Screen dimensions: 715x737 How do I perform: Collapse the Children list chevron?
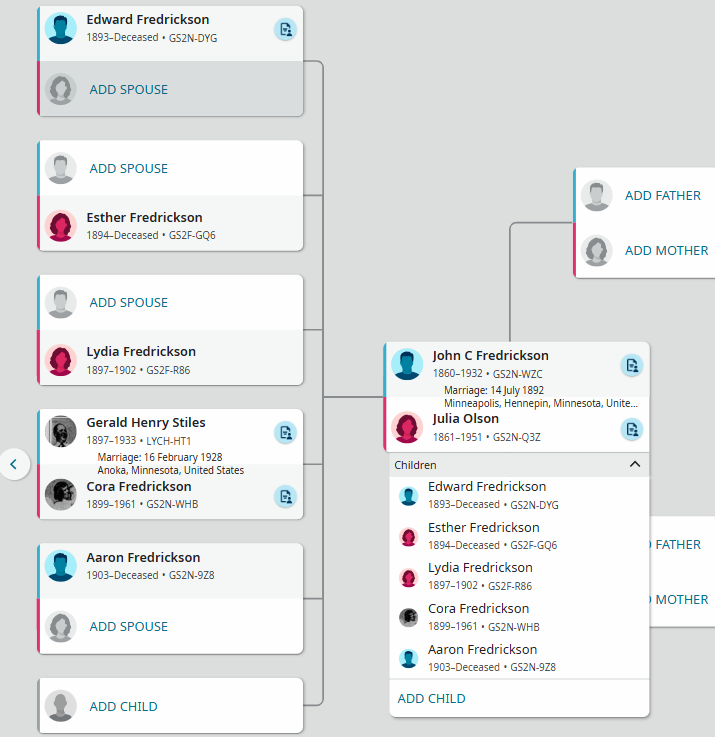[x=635, y=464]
